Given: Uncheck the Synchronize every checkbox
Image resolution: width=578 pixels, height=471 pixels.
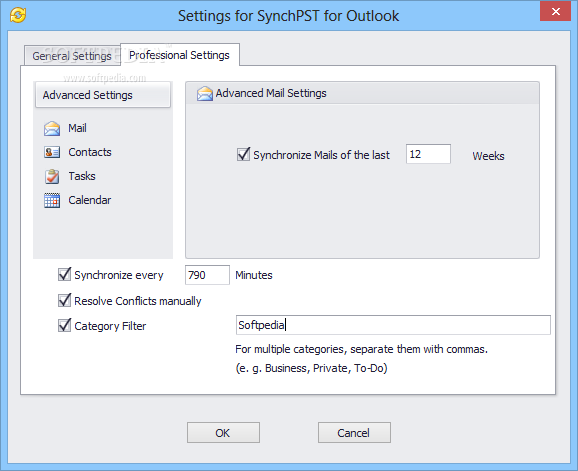Looking at the screenshot, I should 65,274.
